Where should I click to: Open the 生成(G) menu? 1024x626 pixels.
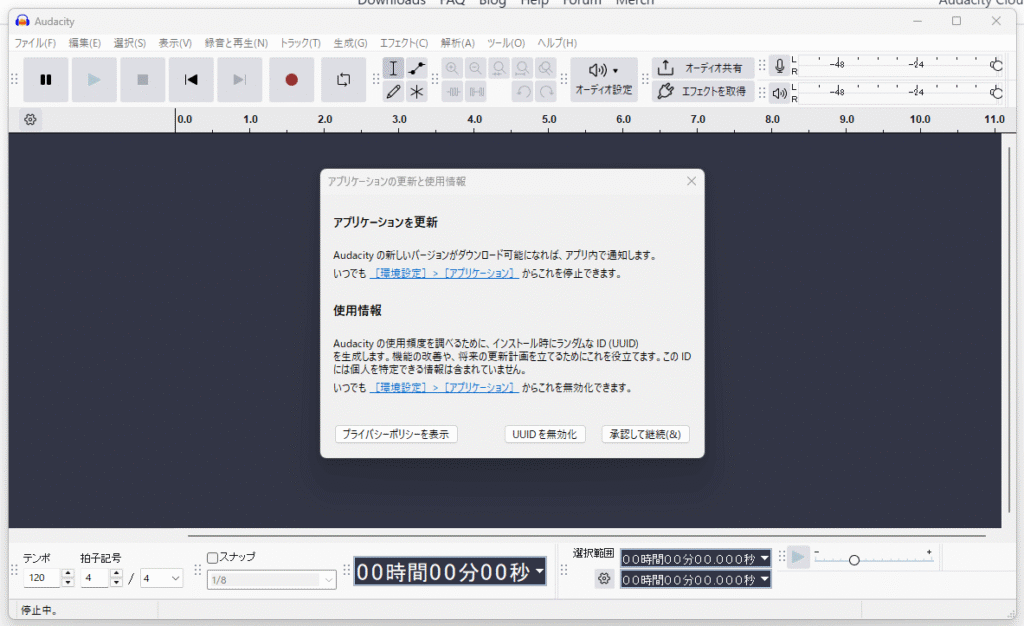(x=350, y=43)
